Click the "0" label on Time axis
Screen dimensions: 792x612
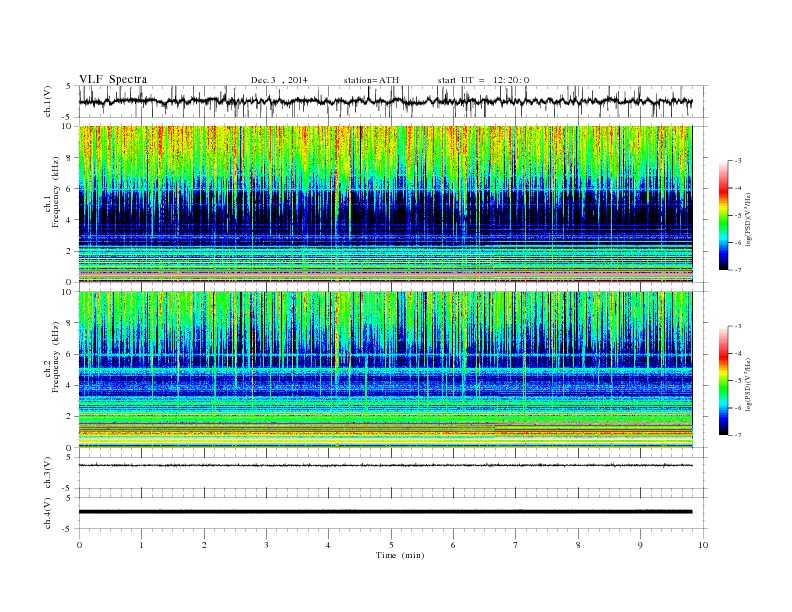[x=79, y=545]
